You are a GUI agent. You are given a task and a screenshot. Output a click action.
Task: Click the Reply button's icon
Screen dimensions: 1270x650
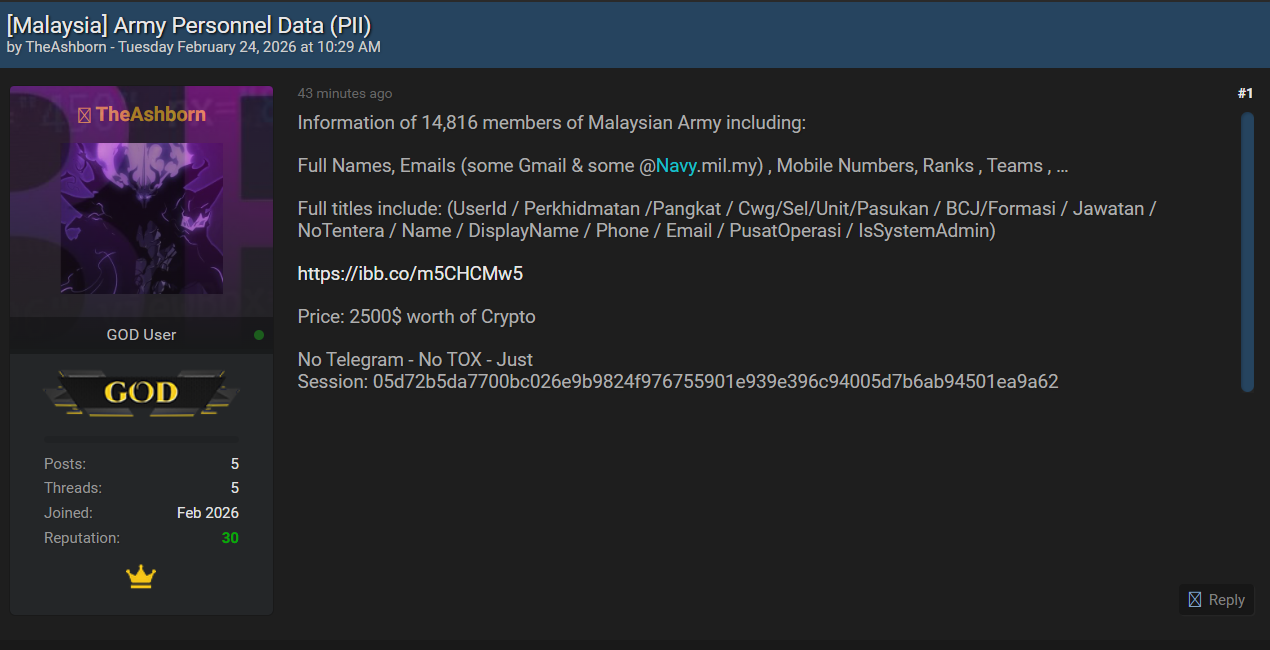1194,600
